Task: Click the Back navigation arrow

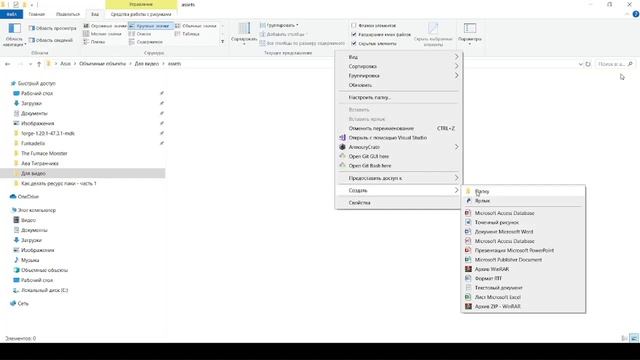Action: click(x=7, y=64)
